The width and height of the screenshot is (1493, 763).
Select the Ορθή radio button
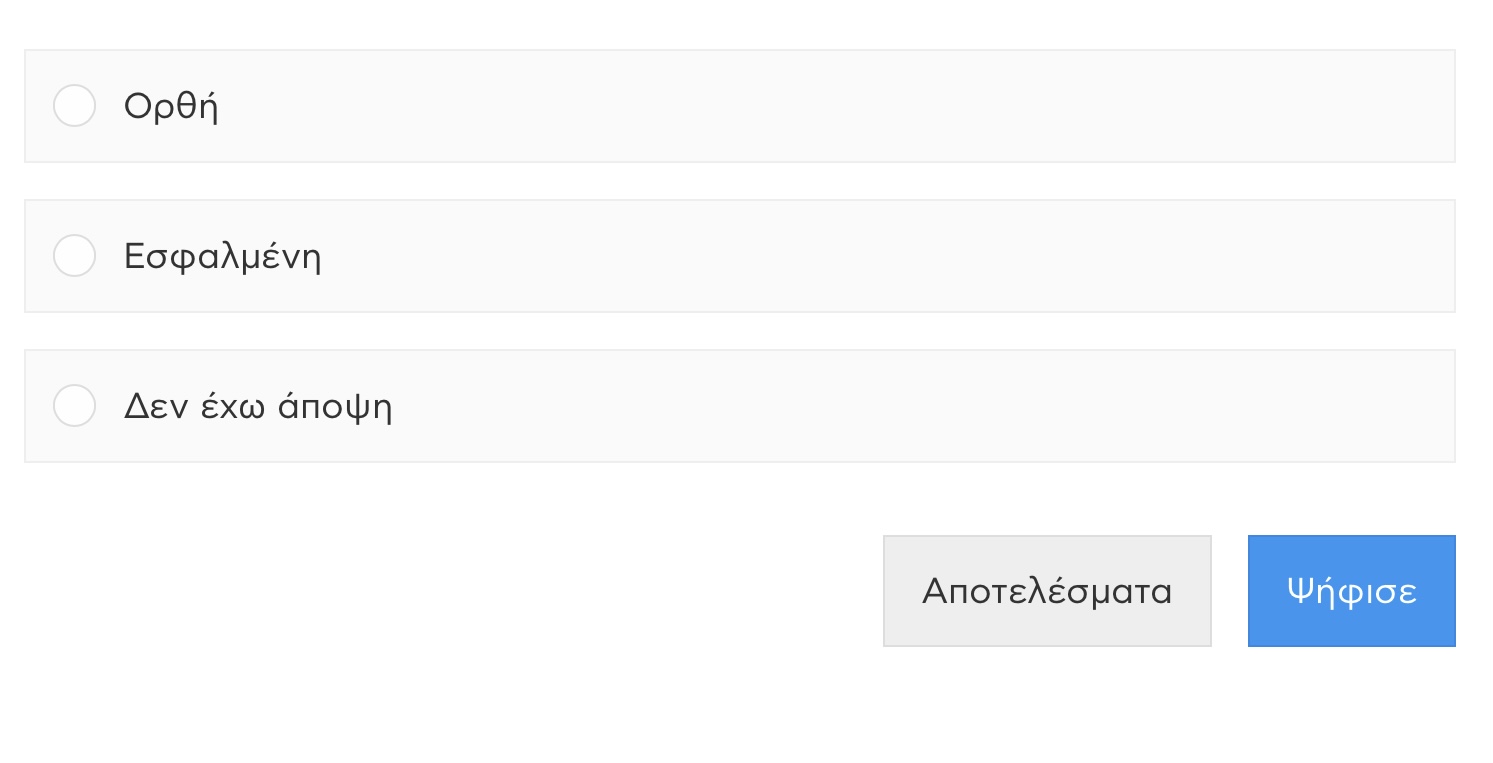tap(74, 106)
